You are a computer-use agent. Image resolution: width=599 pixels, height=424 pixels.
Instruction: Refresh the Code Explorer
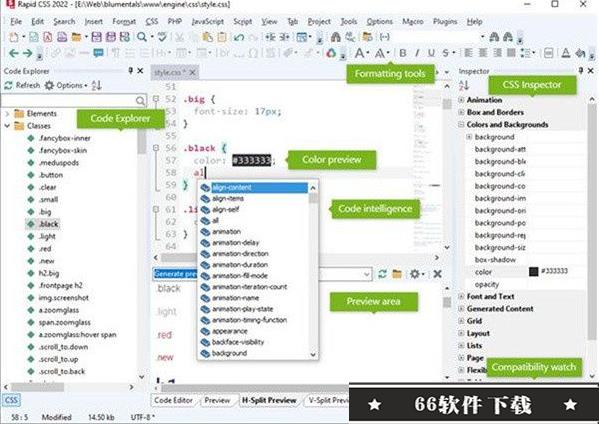tap(22, 85)
